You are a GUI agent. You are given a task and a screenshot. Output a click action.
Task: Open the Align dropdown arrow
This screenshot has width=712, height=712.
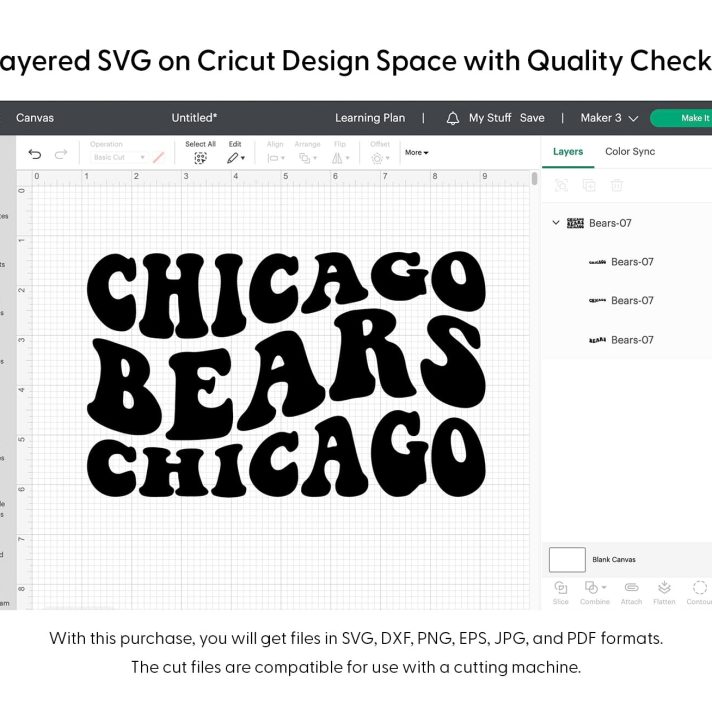[283, 158]
